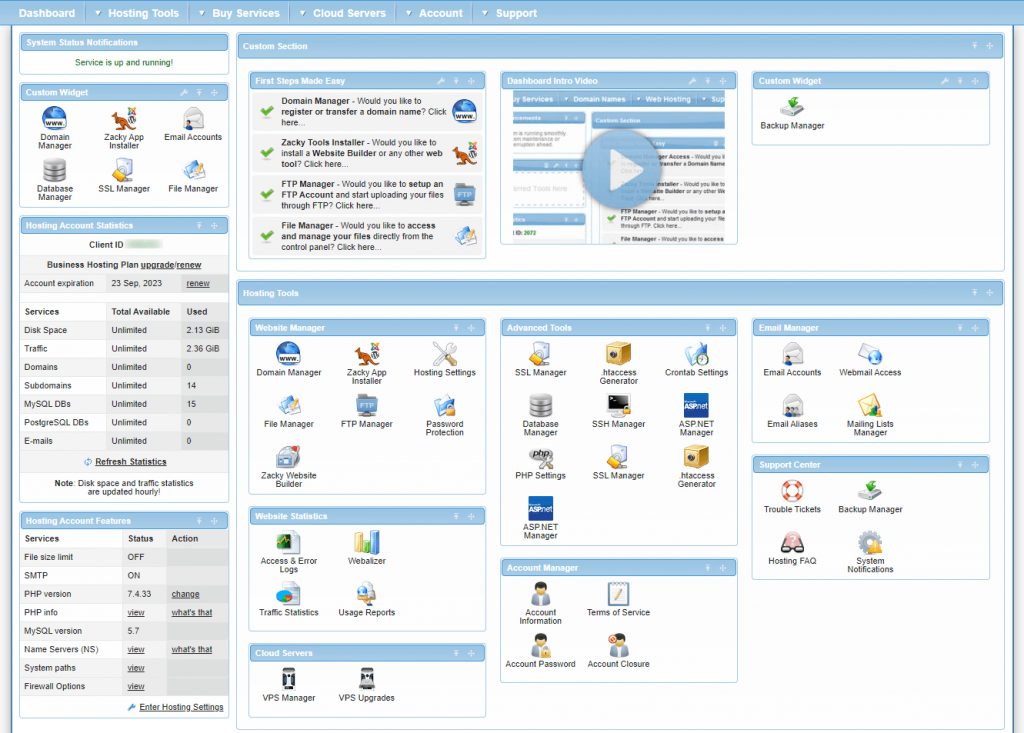
Task: Launch the Zacky App Installer
Action: click(x=366, y=360)
